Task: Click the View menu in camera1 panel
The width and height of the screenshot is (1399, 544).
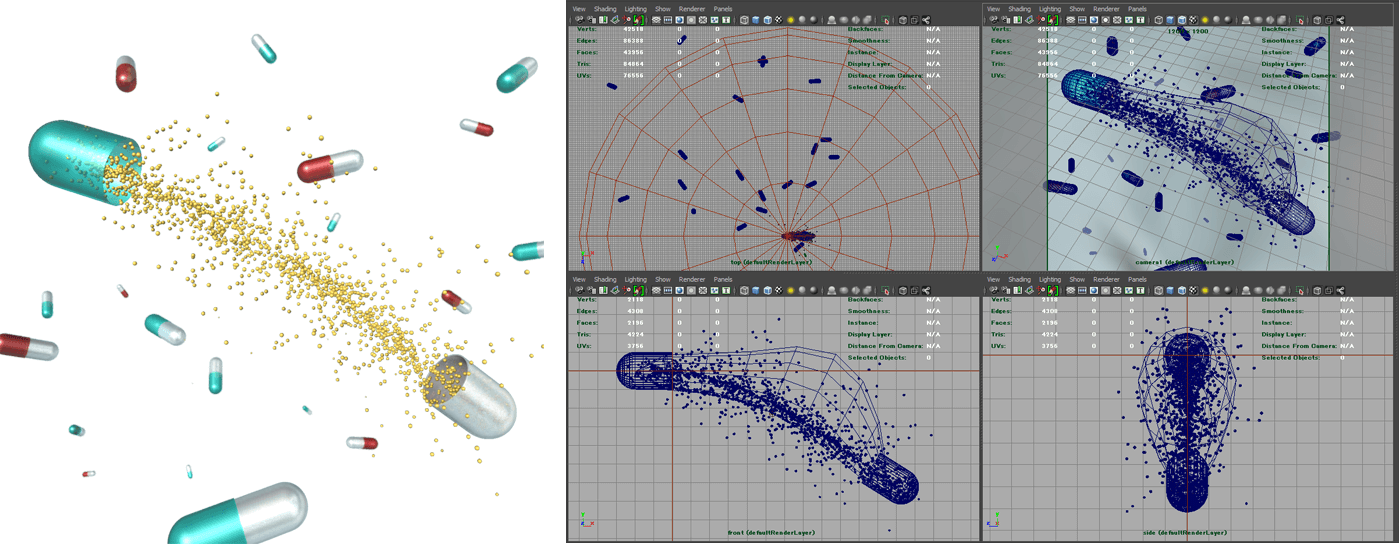Action: (993, 9)
